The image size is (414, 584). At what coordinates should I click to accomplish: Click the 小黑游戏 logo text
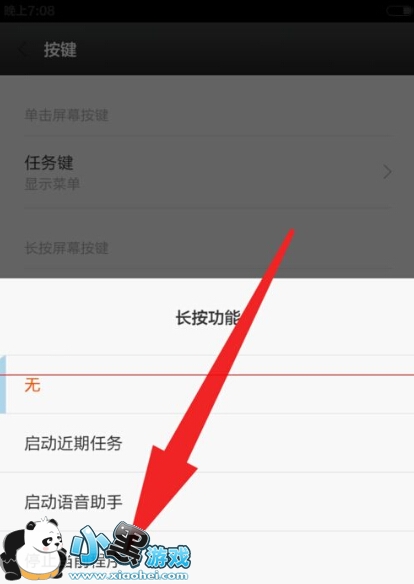131,548
